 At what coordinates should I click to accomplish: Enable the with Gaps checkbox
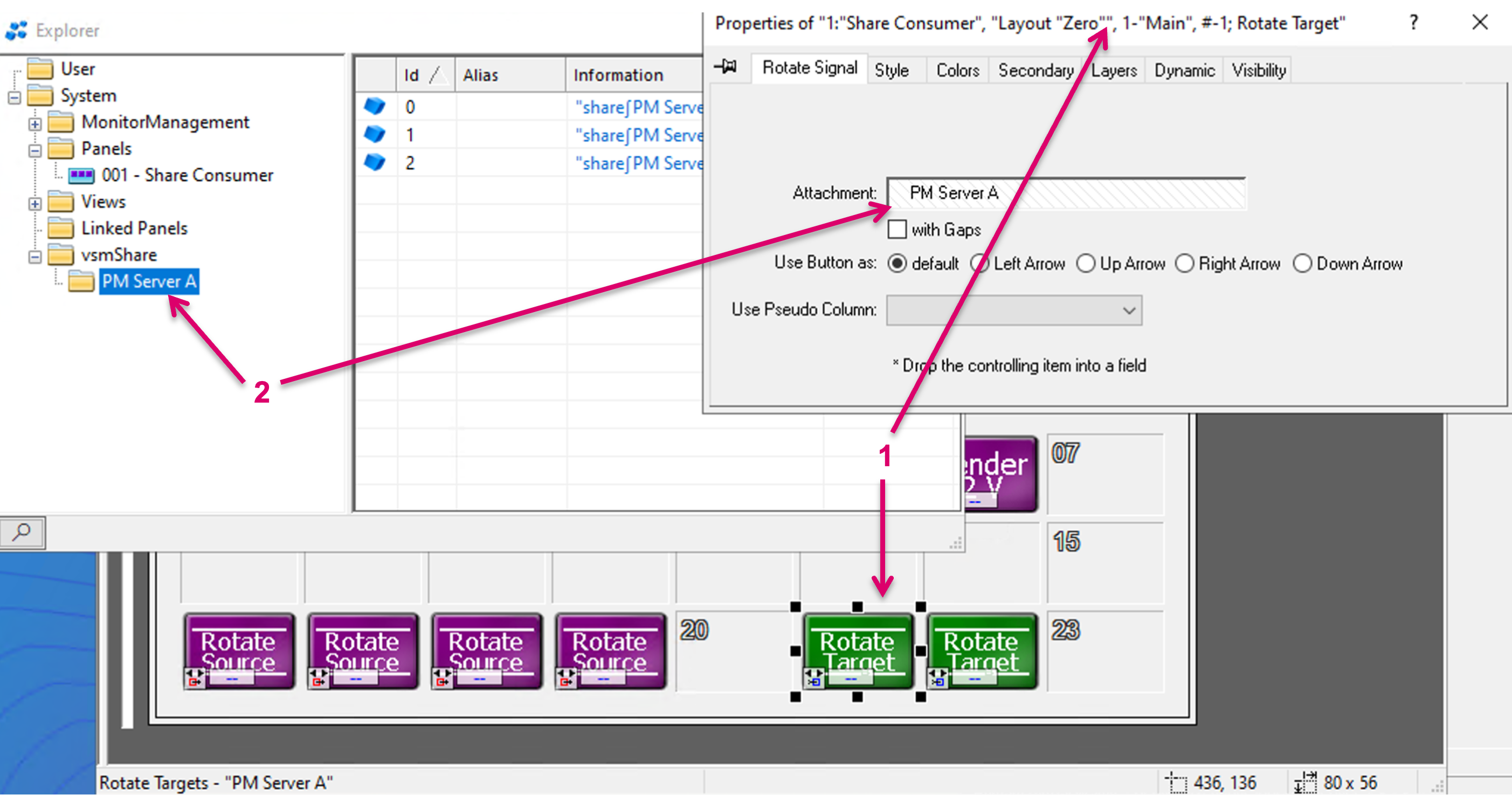coord(897,230)
